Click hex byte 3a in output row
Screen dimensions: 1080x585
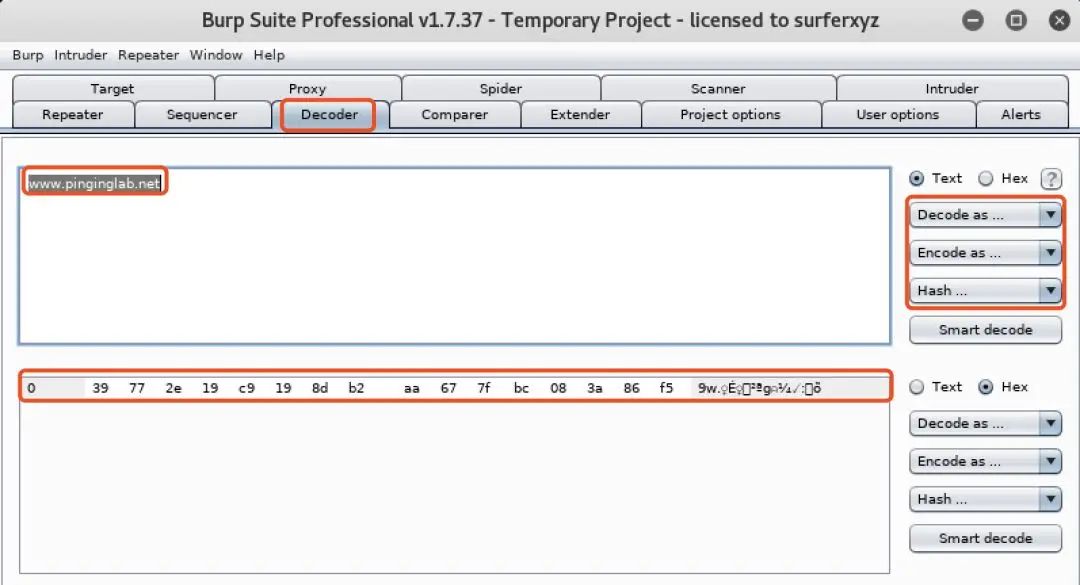[595, 388]
